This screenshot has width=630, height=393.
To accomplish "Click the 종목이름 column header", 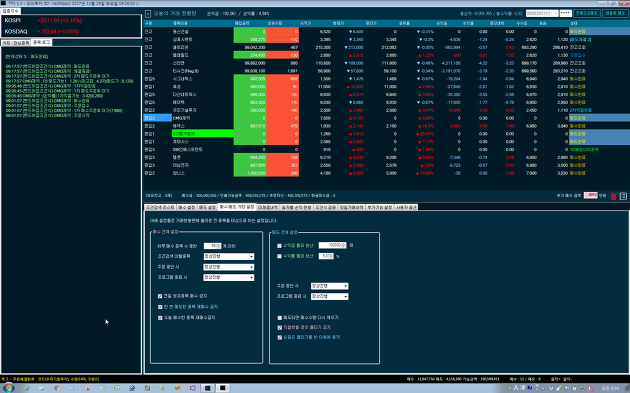I will pos(180,23).
